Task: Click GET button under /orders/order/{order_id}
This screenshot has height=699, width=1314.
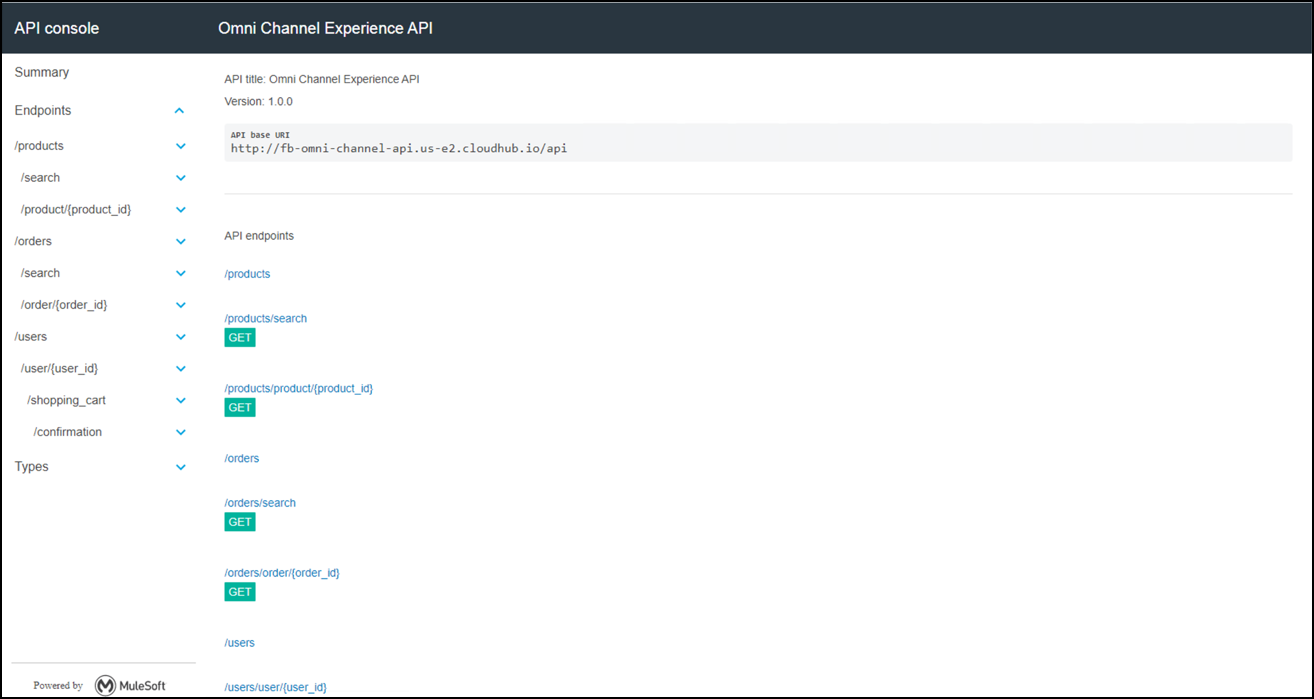Action: 240,592
